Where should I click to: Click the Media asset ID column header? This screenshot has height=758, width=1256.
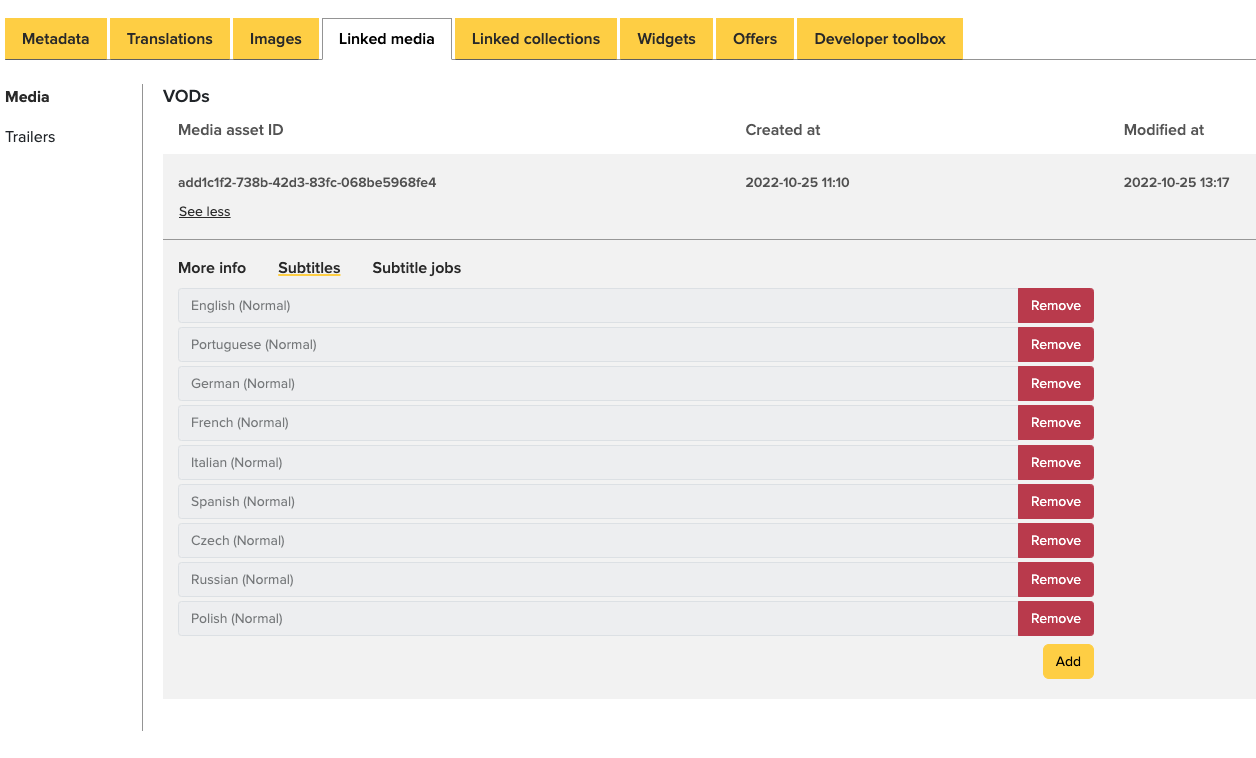[x=231, y=130]
